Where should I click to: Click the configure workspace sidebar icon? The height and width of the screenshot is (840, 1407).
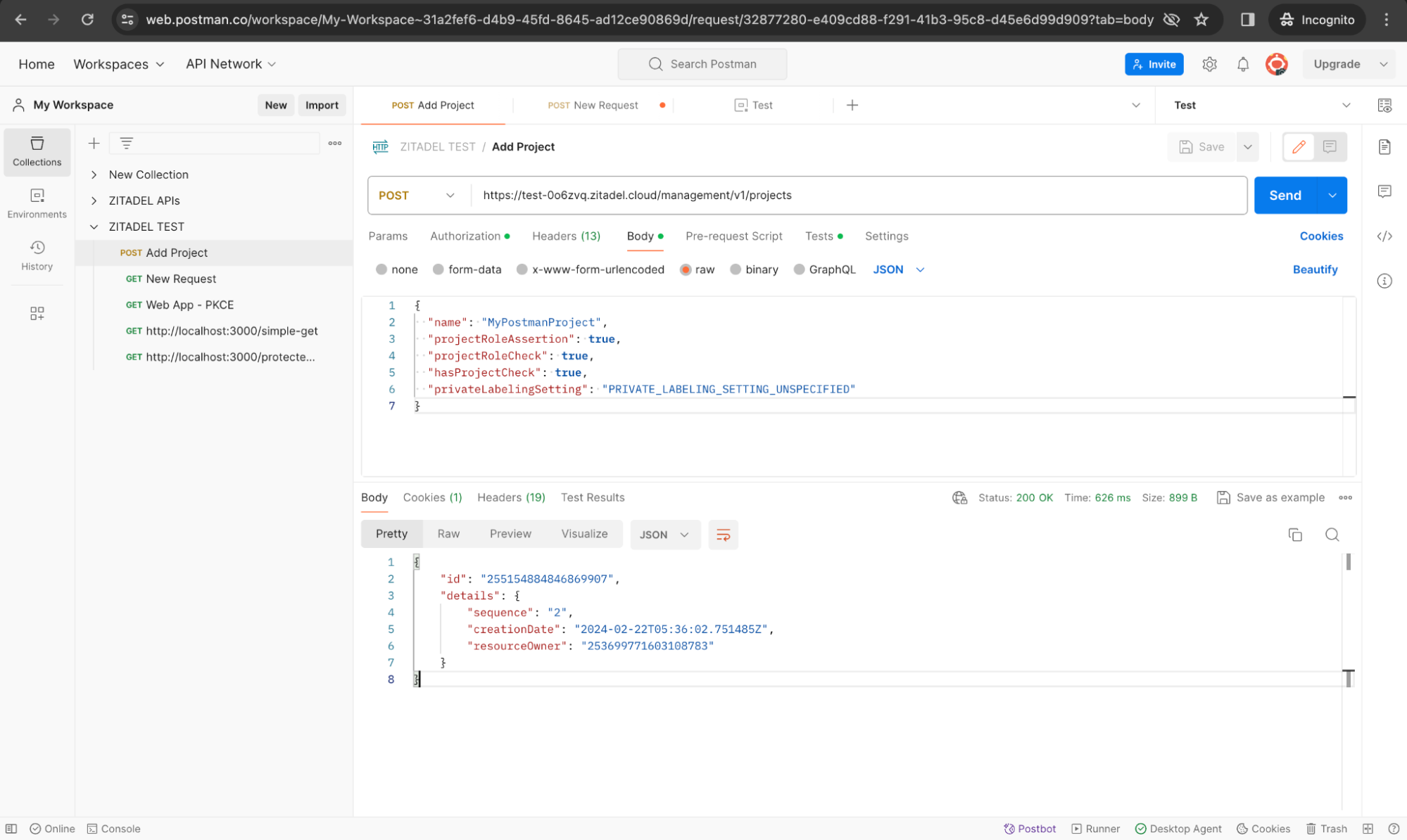click(37, 313)
